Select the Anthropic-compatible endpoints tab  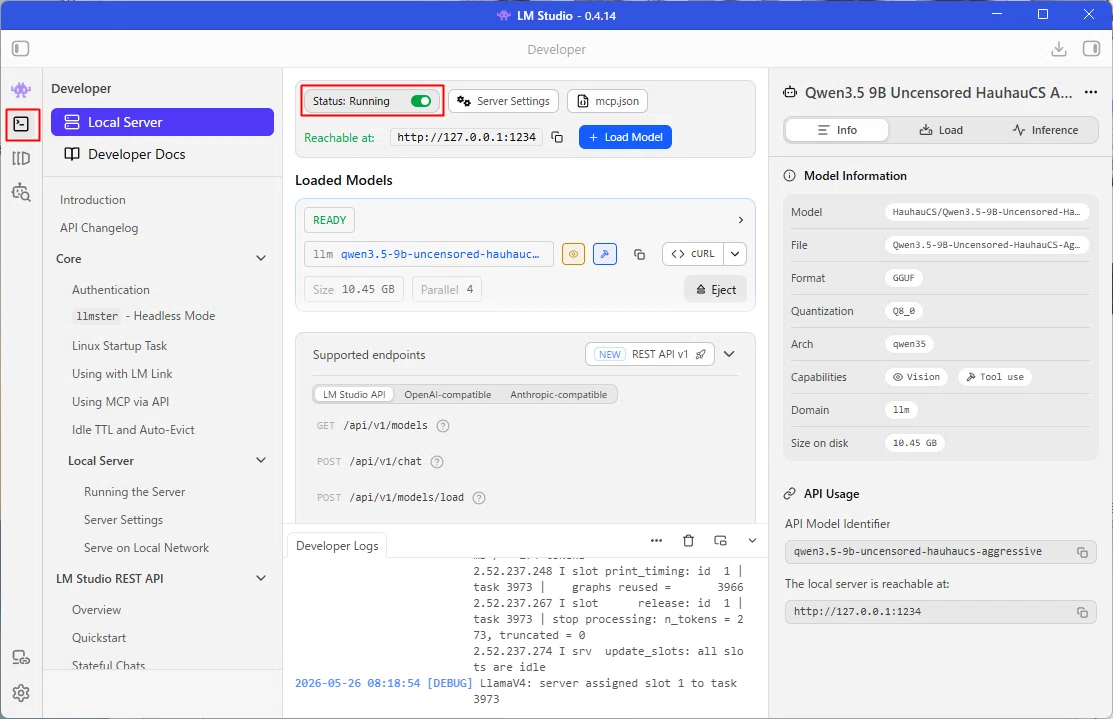tap(559, 395)
